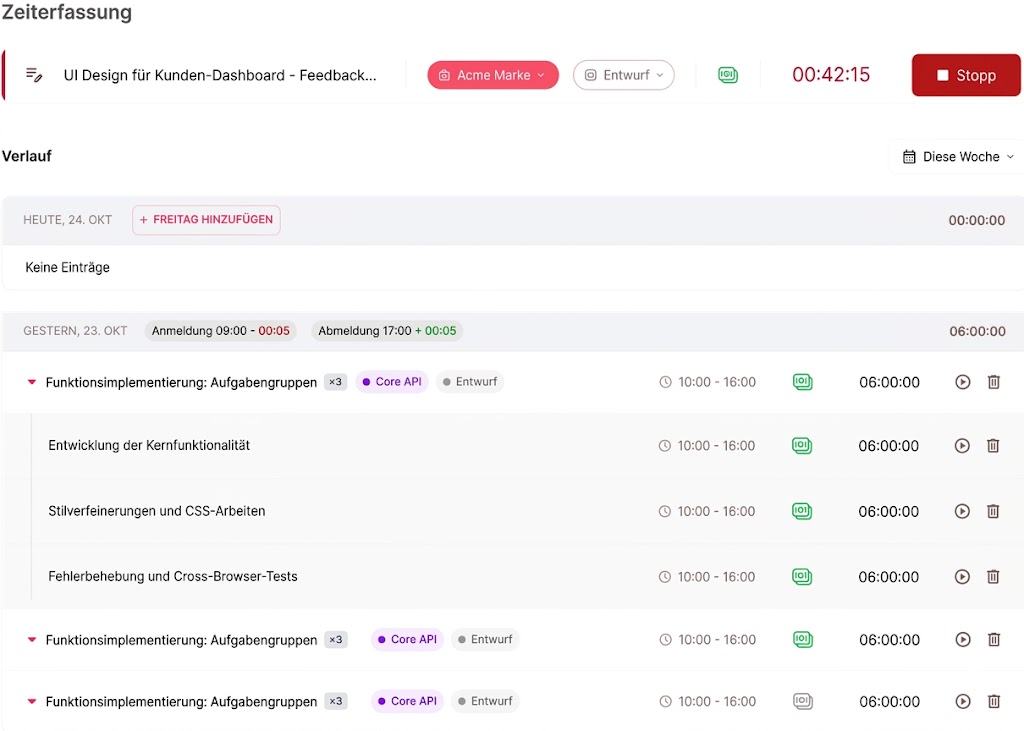Viewport: 1024px width, 731px height.
Task: Toggle billable on the expanded Aufgabengruppen group row
Action: 803,382
